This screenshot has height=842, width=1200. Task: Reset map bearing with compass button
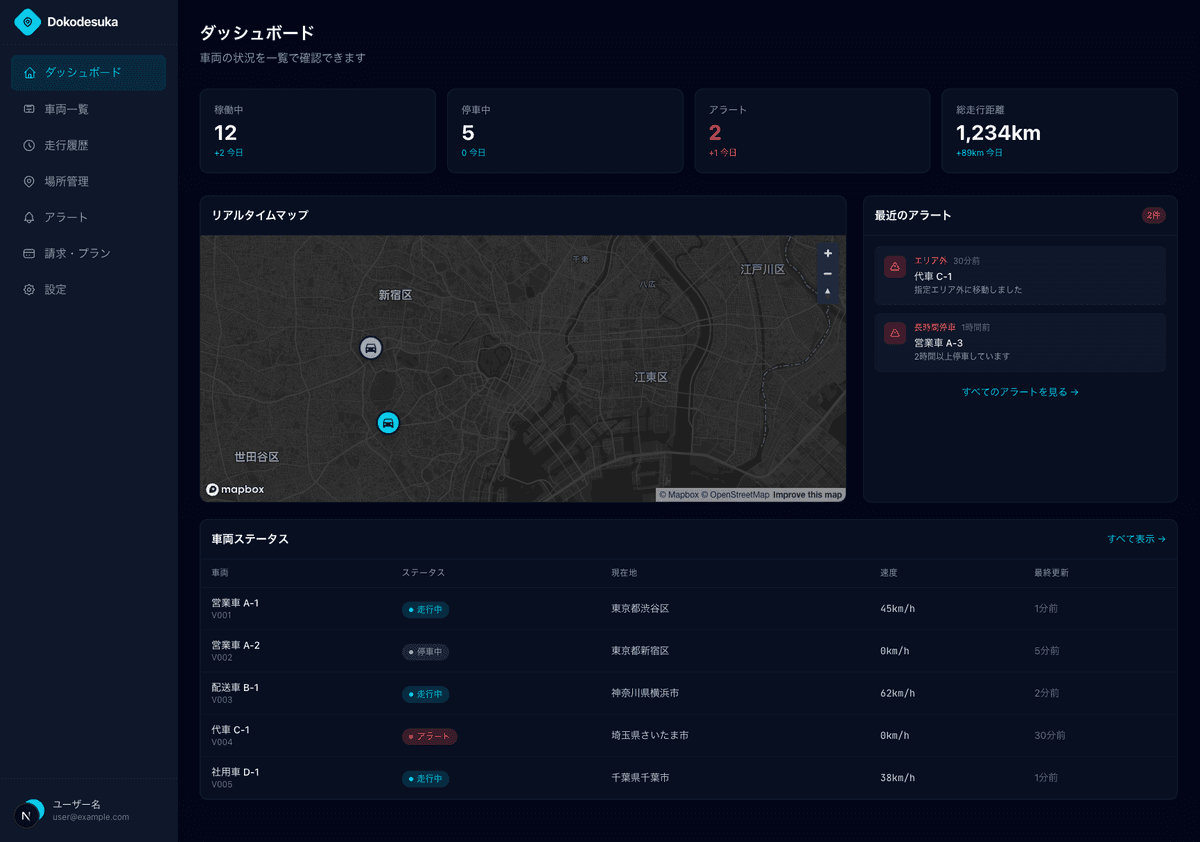coord(827,292)
